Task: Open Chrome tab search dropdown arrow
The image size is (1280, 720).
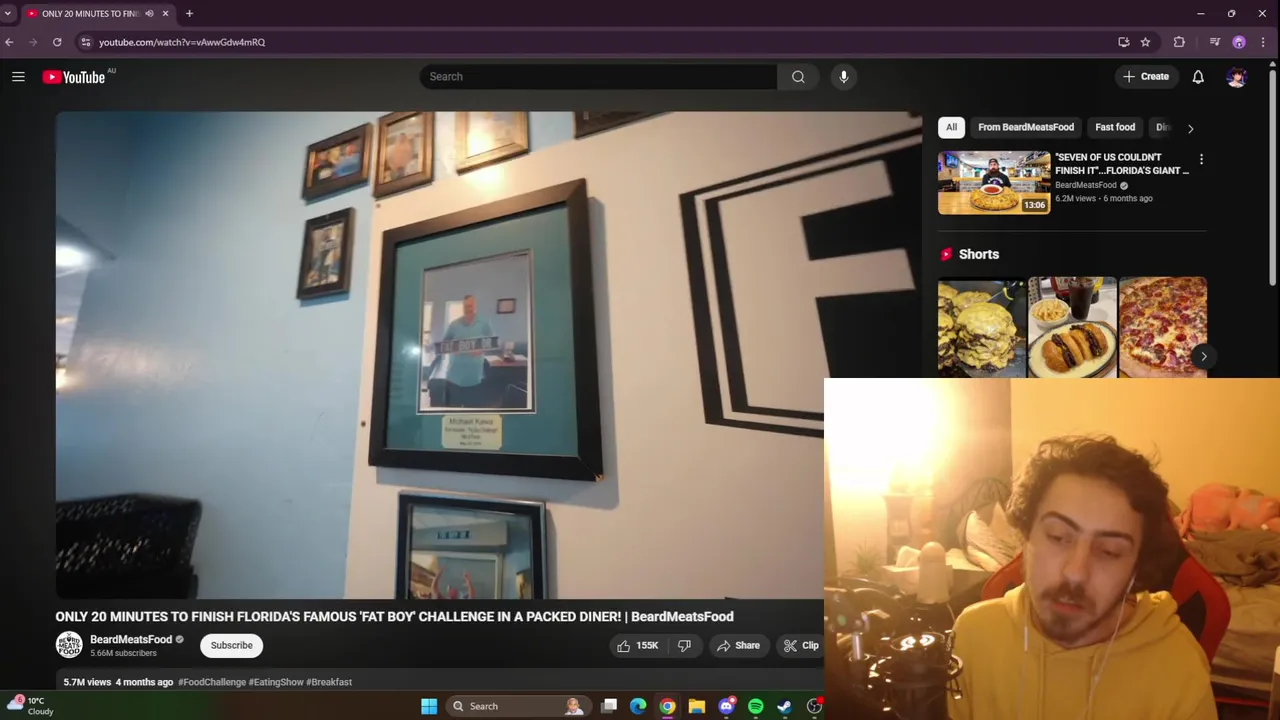Action: [8, 14]
